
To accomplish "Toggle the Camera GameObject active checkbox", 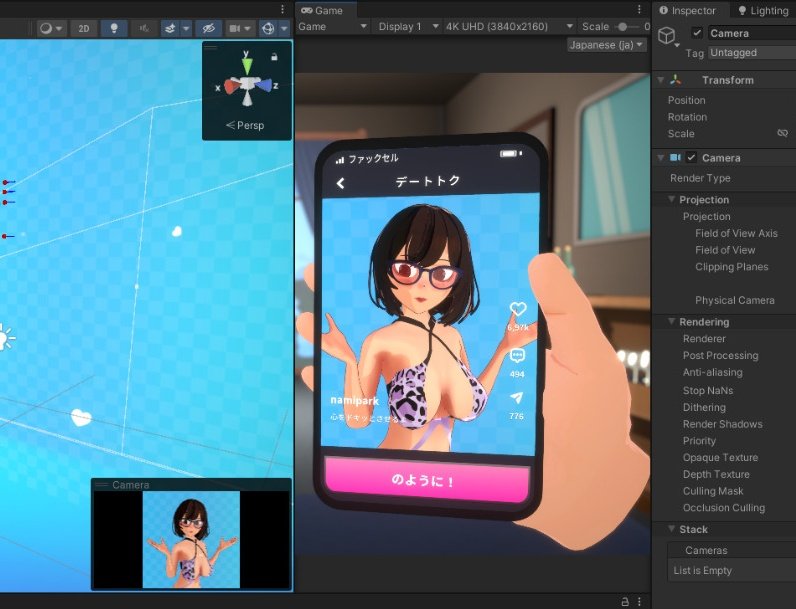I will (x=697, y=33).
